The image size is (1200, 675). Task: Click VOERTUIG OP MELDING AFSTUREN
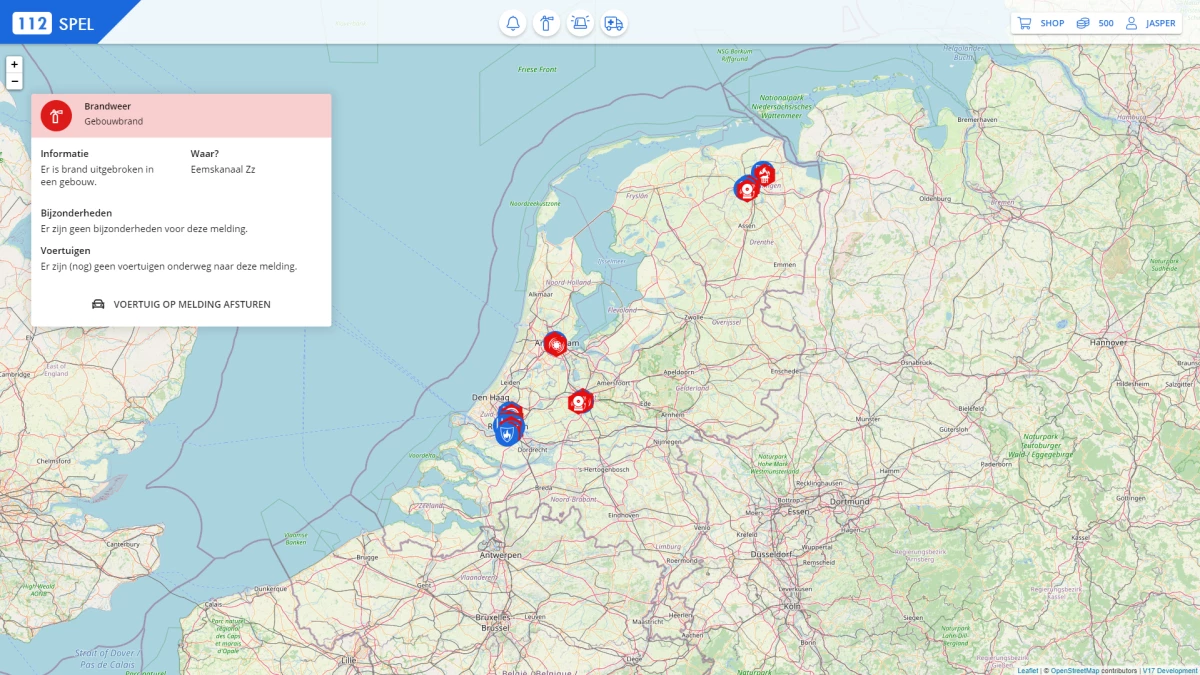point(180,303)
